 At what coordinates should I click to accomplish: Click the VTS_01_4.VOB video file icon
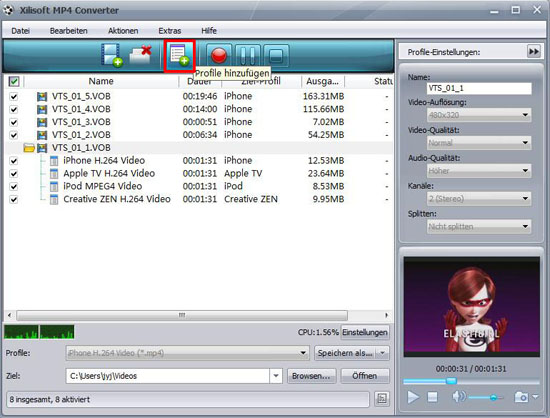(x=42, y=109)
